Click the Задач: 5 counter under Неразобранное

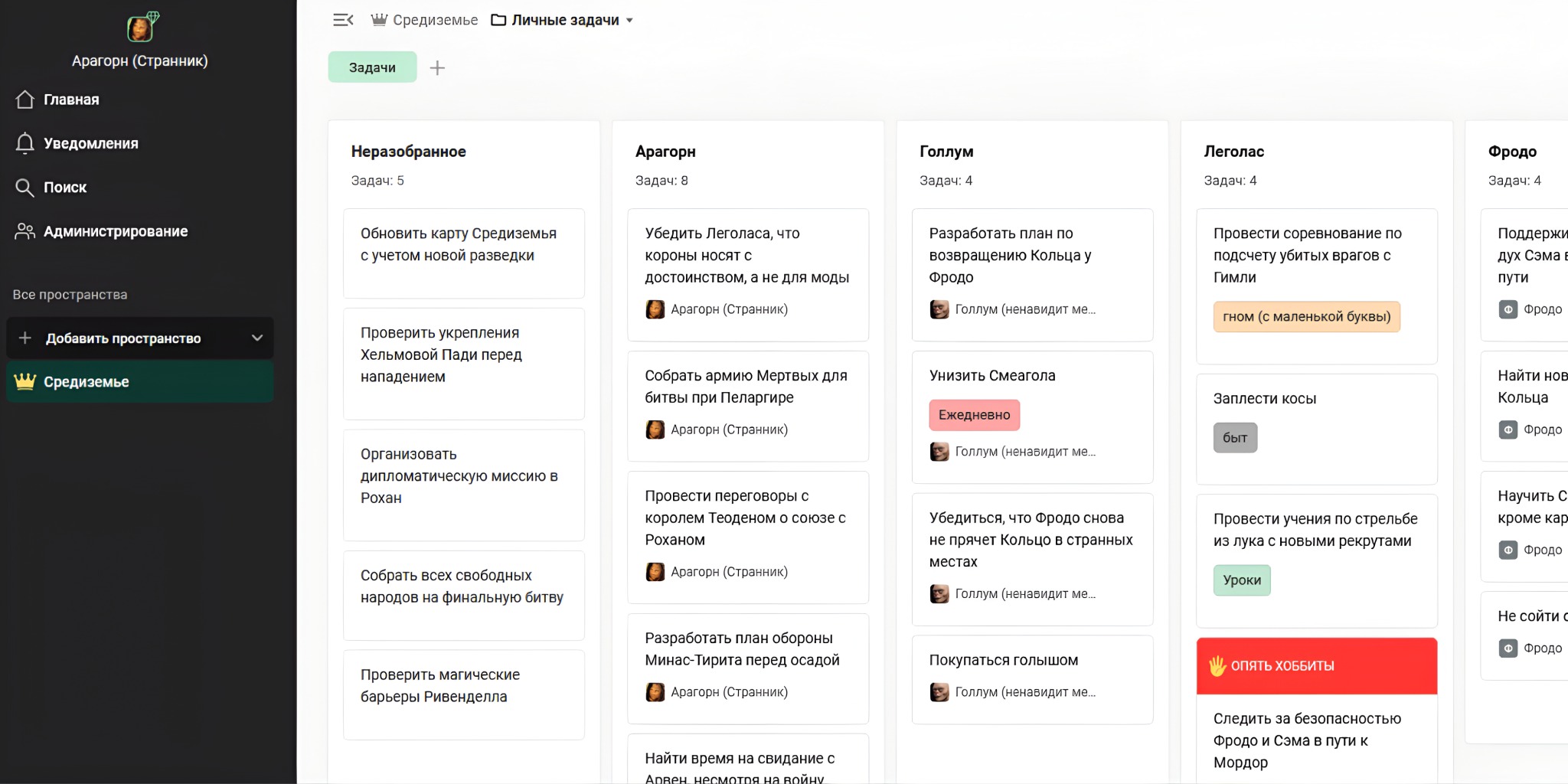pyautogui.click(x=377, y=181)
